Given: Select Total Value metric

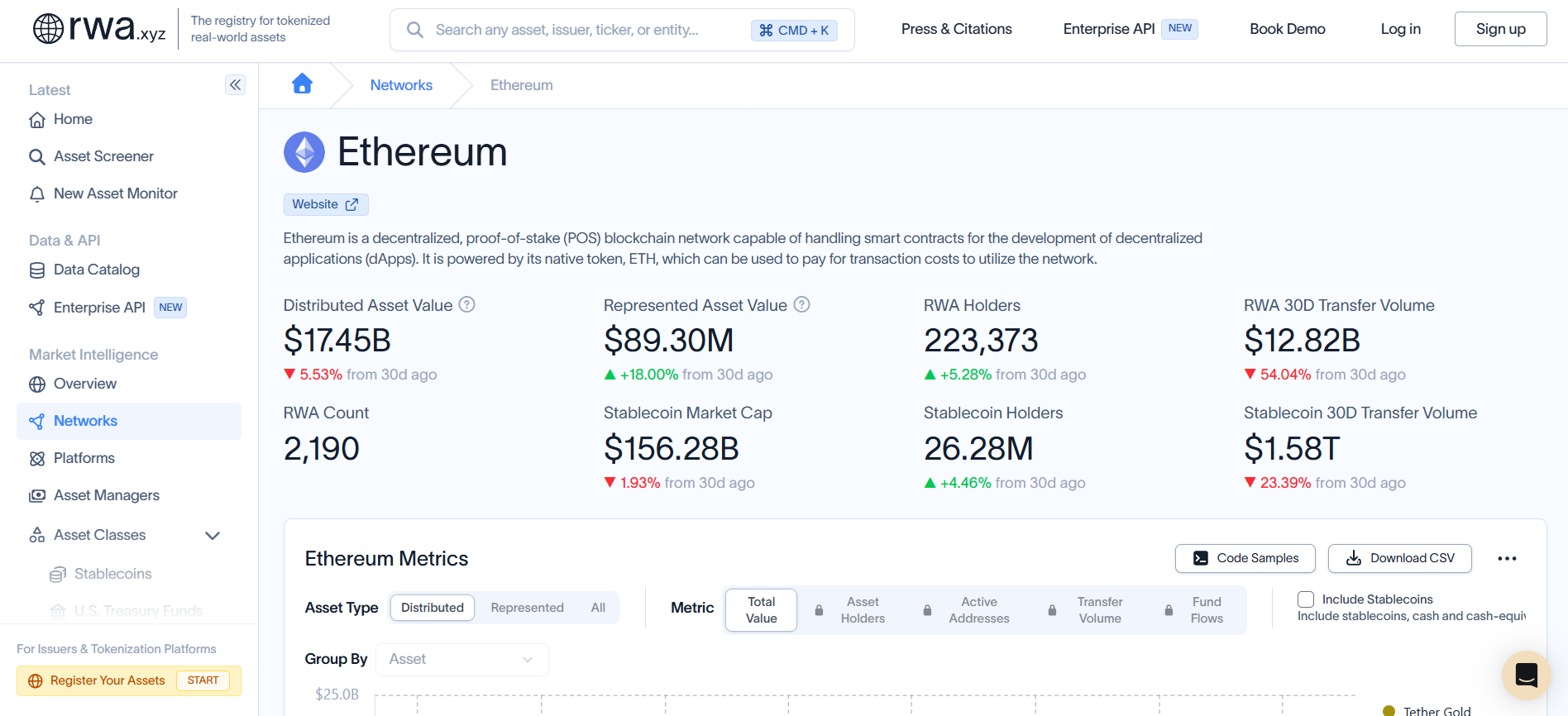Looking at the screenshot, I should click(x=762, y=610).
